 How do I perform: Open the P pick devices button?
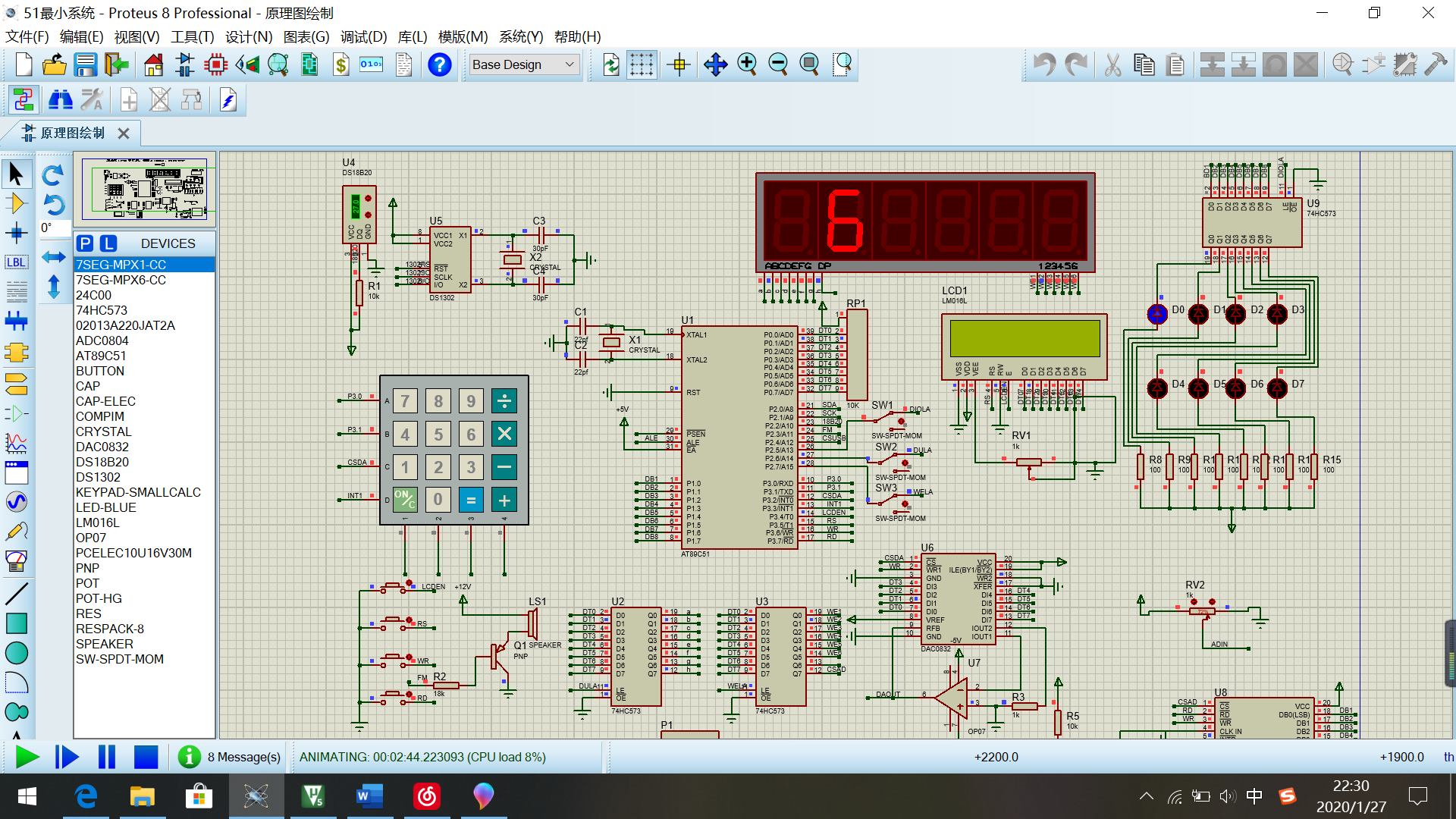(86, 243)
